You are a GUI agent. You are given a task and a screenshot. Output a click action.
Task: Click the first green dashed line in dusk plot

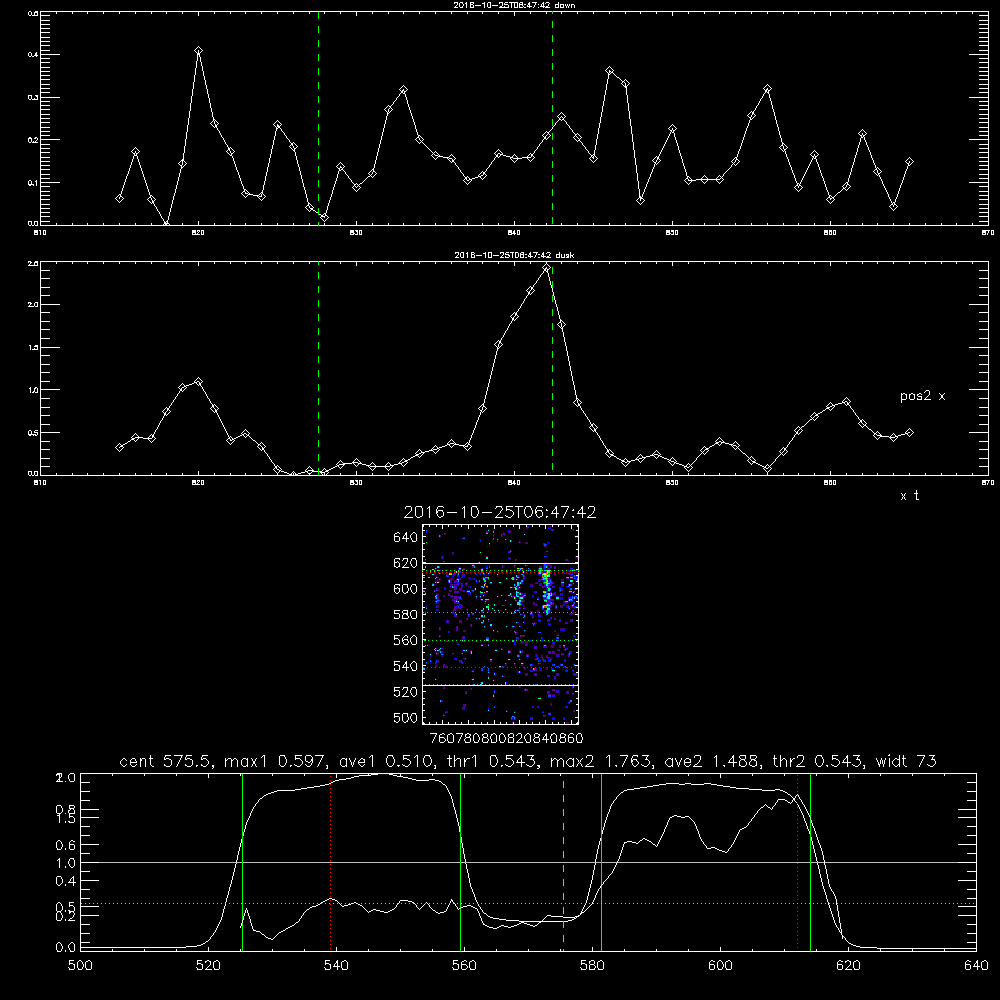(318, 368)
